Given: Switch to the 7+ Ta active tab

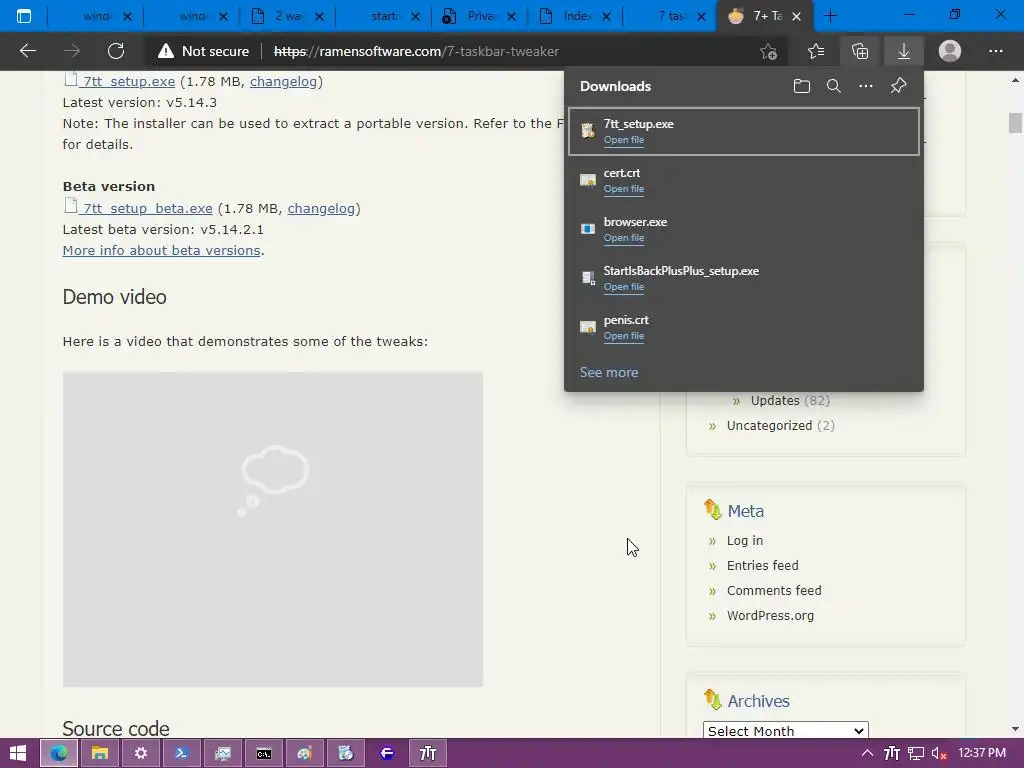Looking at the screenshot, I should point(765,16).
